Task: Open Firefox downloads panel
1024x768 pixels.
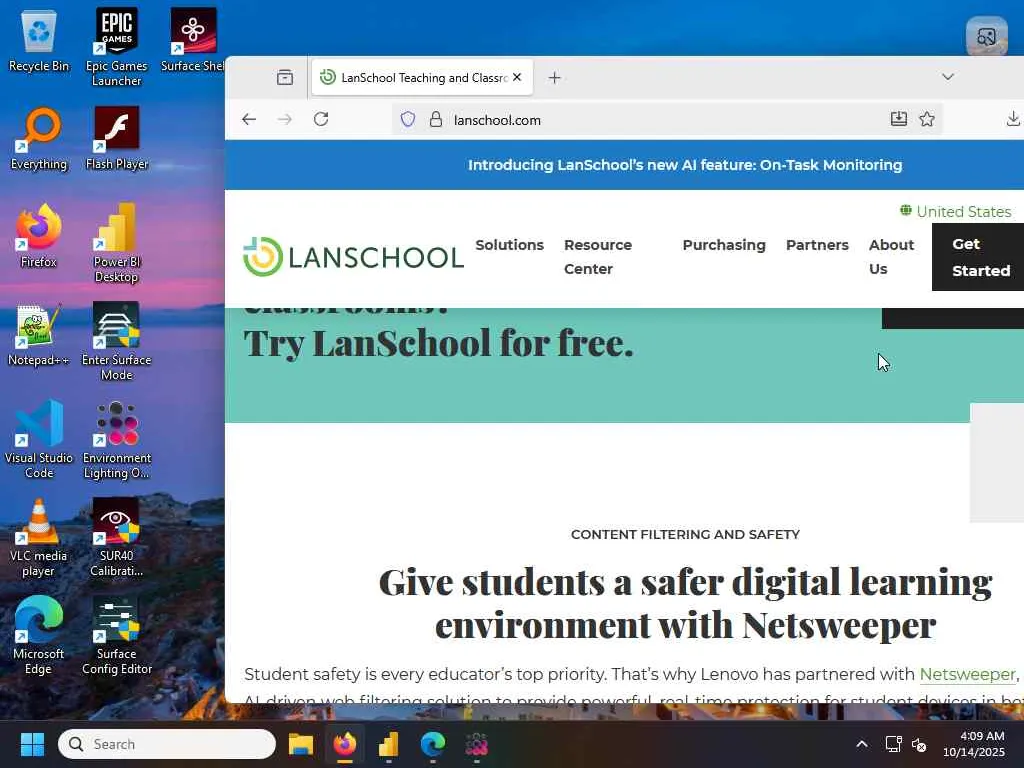Action: pyautogui.click(x=1013, y=119)
